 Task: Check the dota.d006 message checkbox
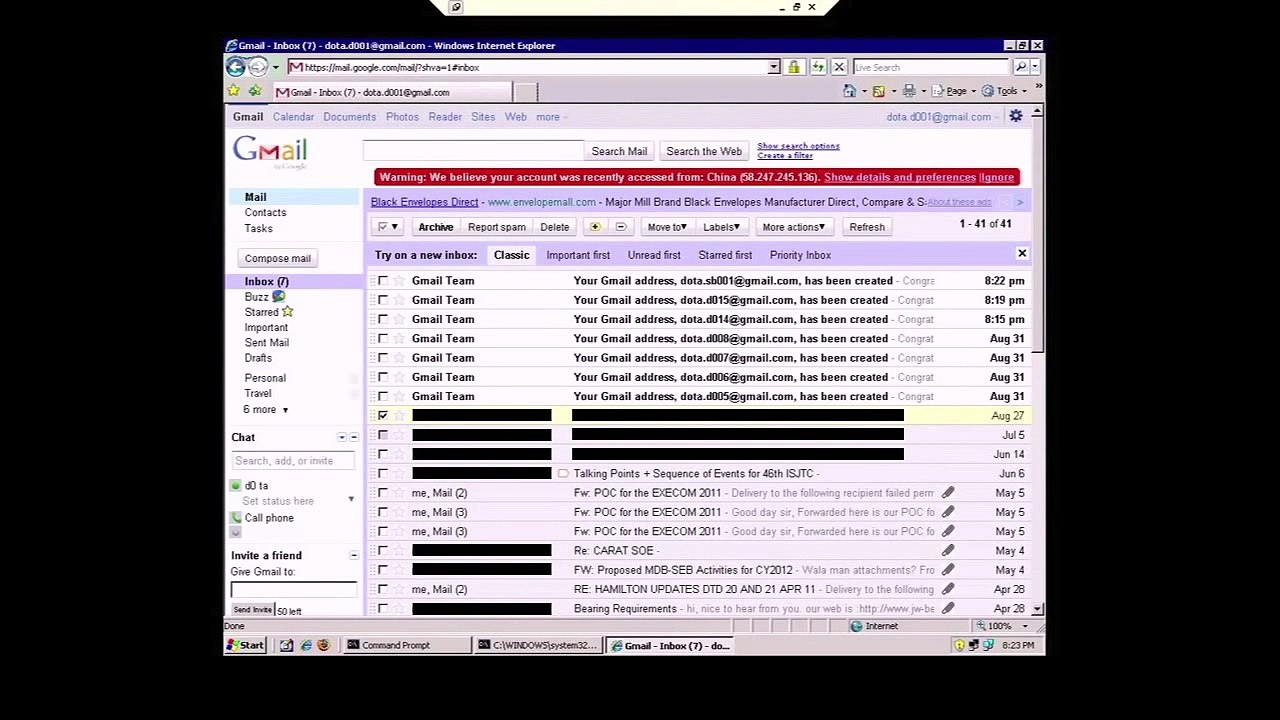pos(383,377)
